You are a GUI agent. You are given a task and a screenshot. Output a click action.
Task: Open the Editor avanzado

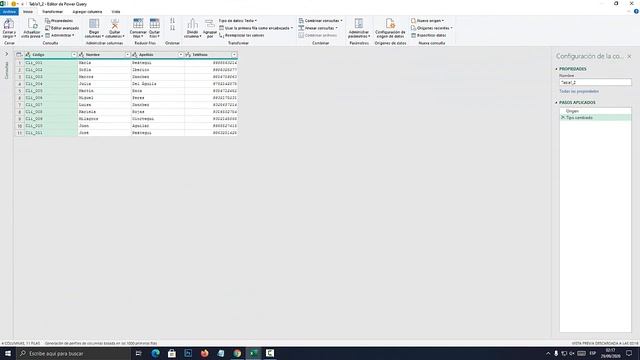(62, 28)
